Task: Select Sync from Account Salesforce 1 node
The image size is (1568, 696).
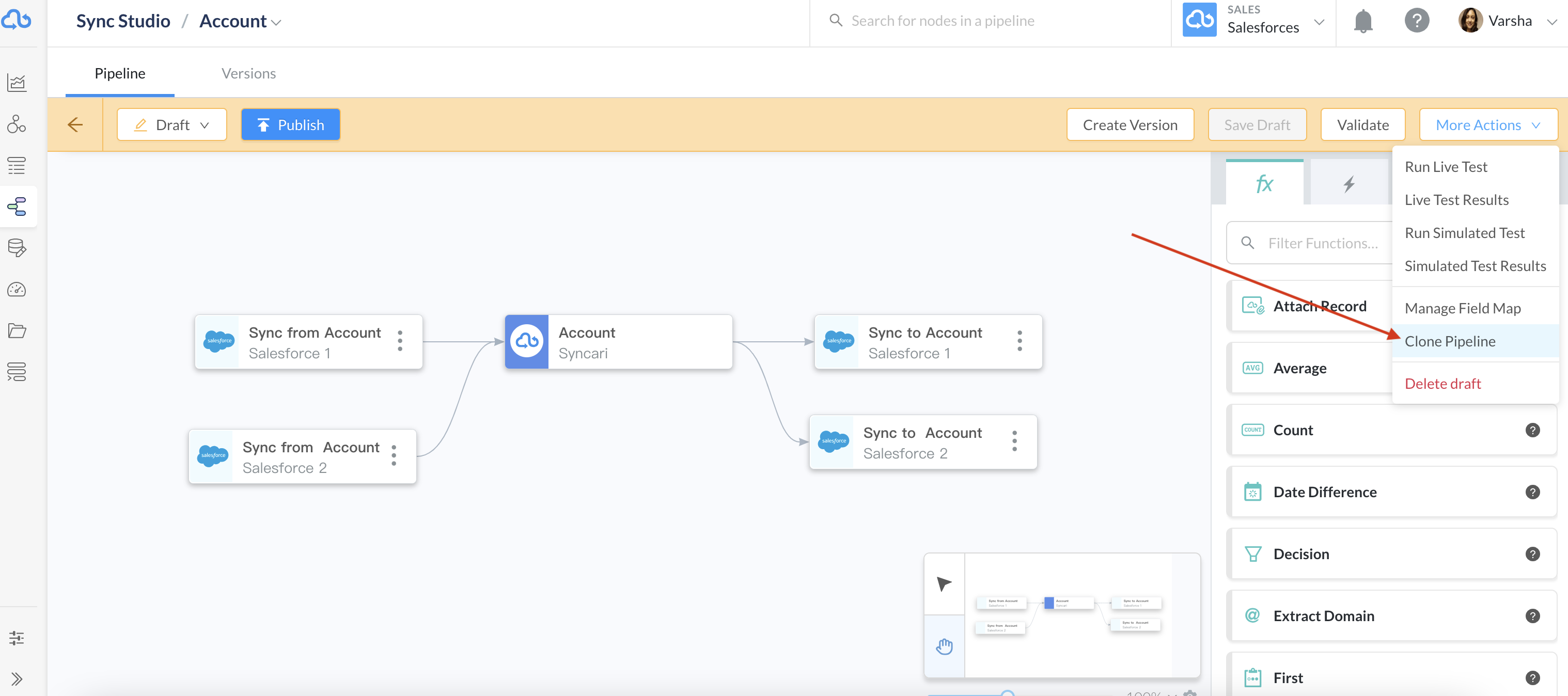Action: pos(309,342)
